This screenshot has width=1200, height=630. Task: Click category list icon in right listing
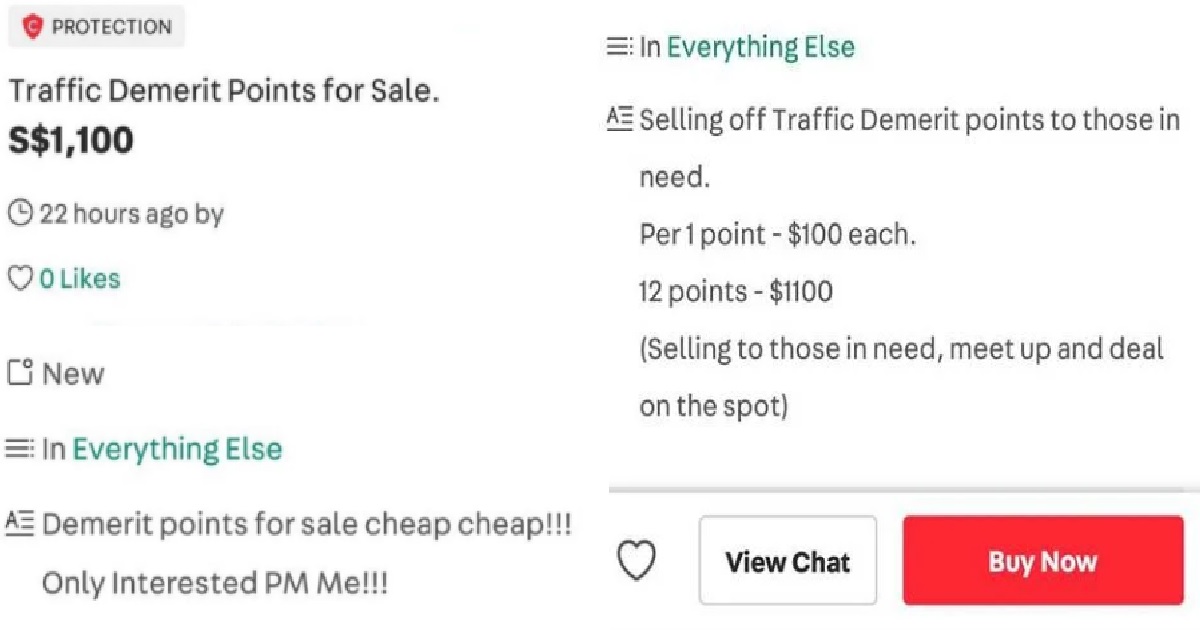pos(620,47)
